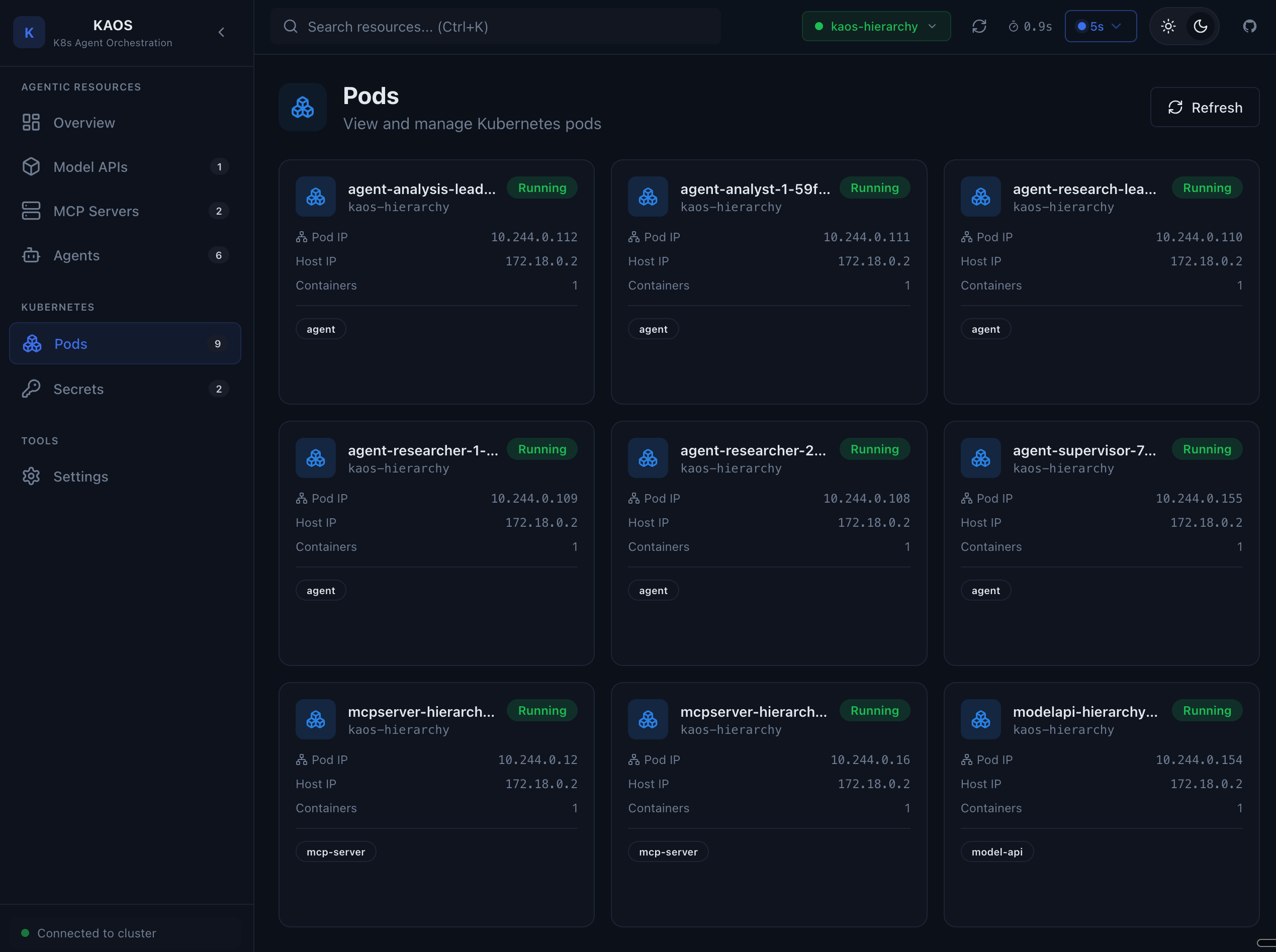1276x952 pixels.
Task: Go to MCP Servers section
Action: [96, 211]
